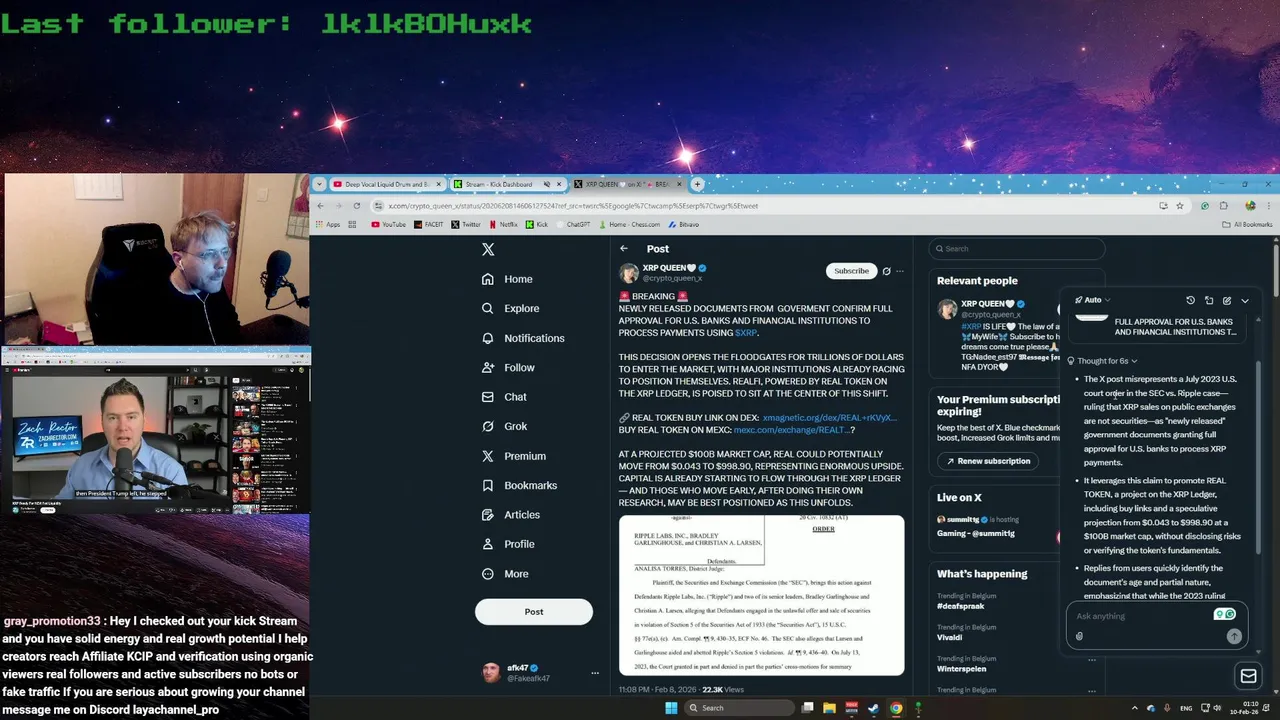Subscribe to XRP QUEEN
The image size is (1280, 720).
(851, 271)
